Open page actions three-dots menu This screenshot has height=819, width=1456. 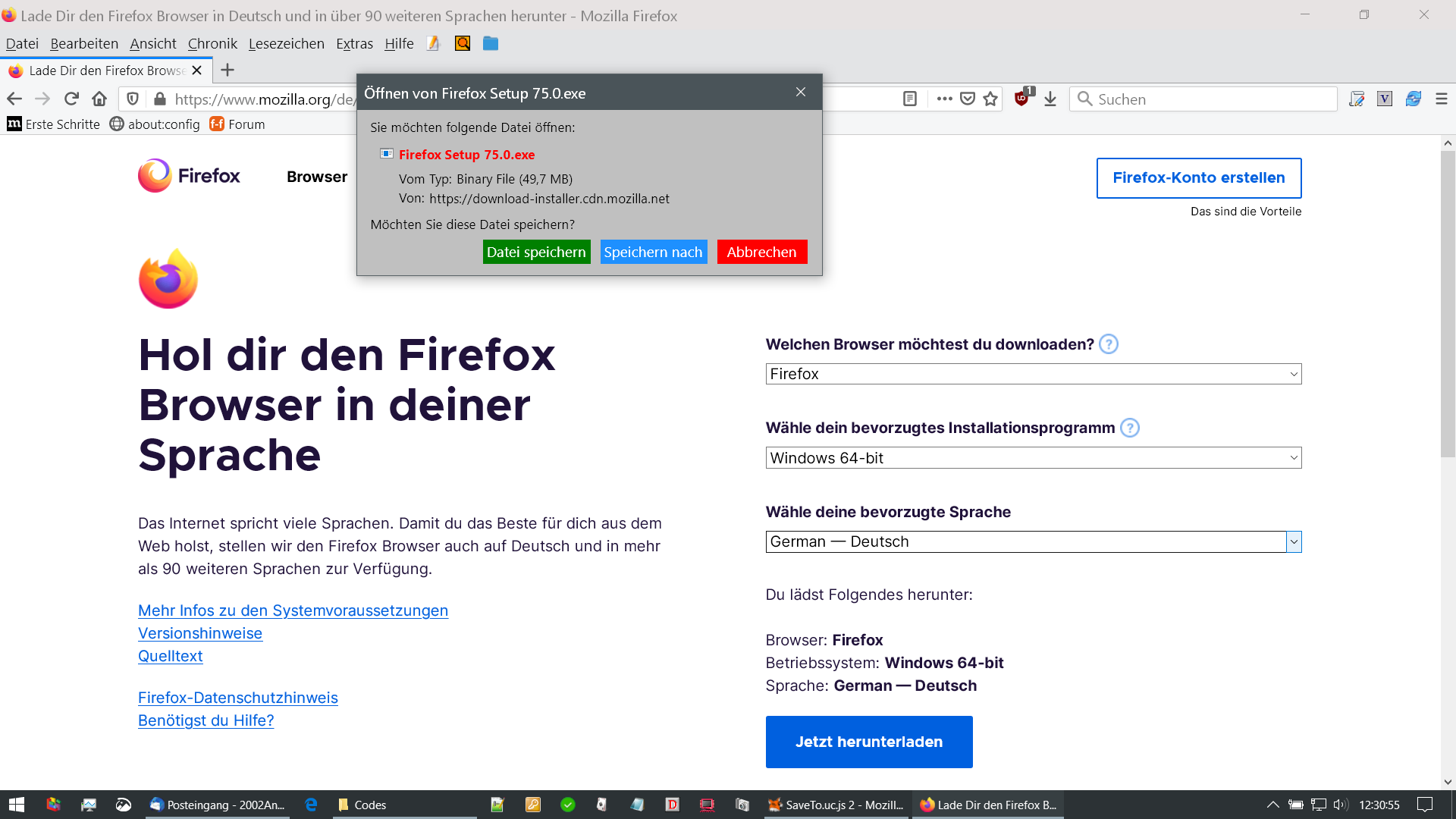click(x=944, y=99)
